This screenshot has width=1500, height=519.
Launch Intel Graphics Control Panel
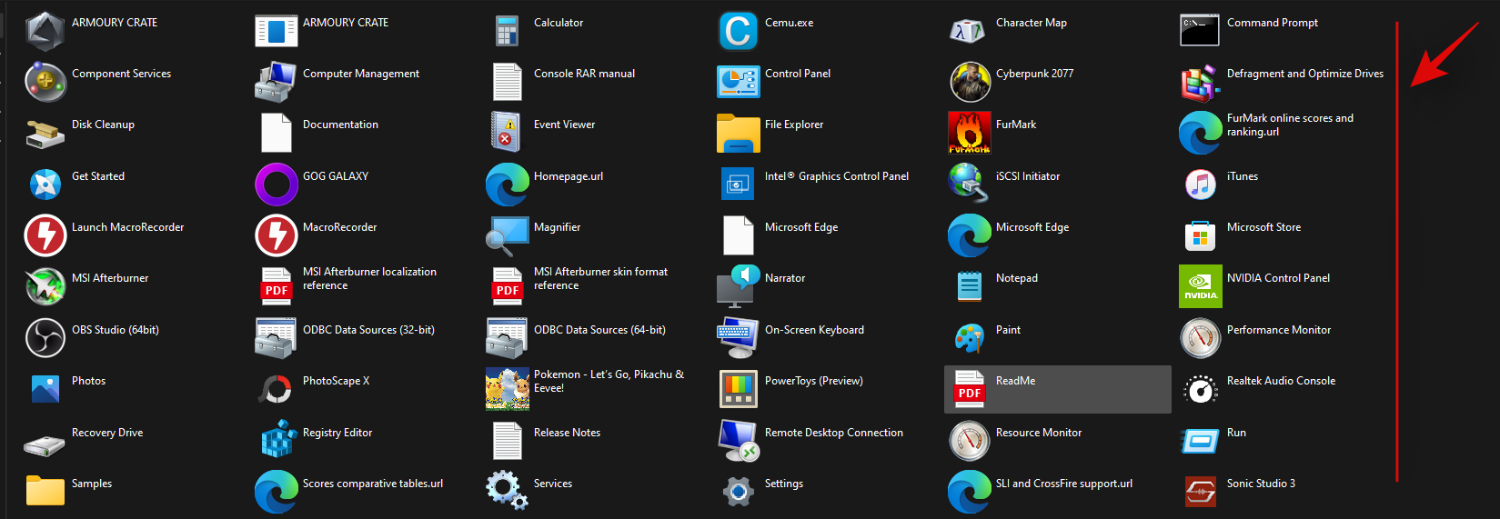pyautogui.click(x=738, y=184)
